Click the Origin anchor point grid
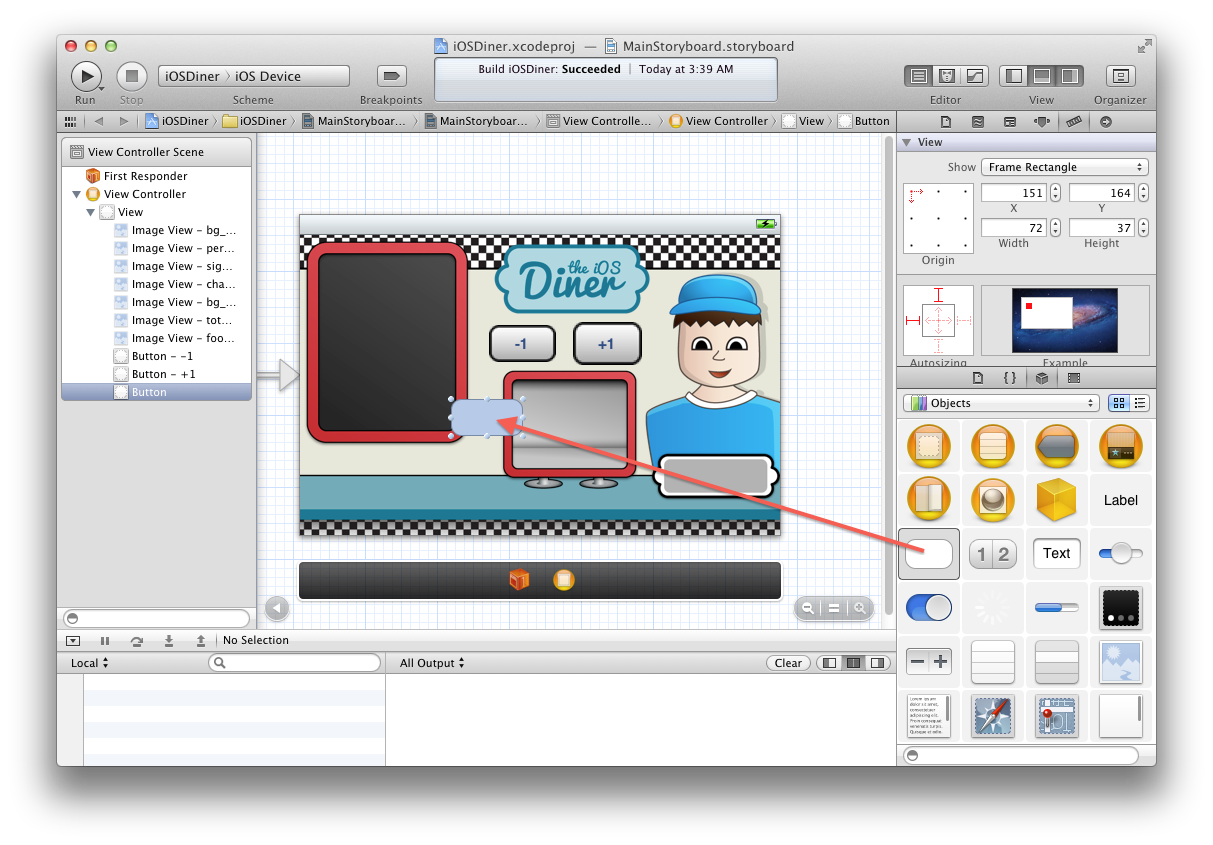 938,218
